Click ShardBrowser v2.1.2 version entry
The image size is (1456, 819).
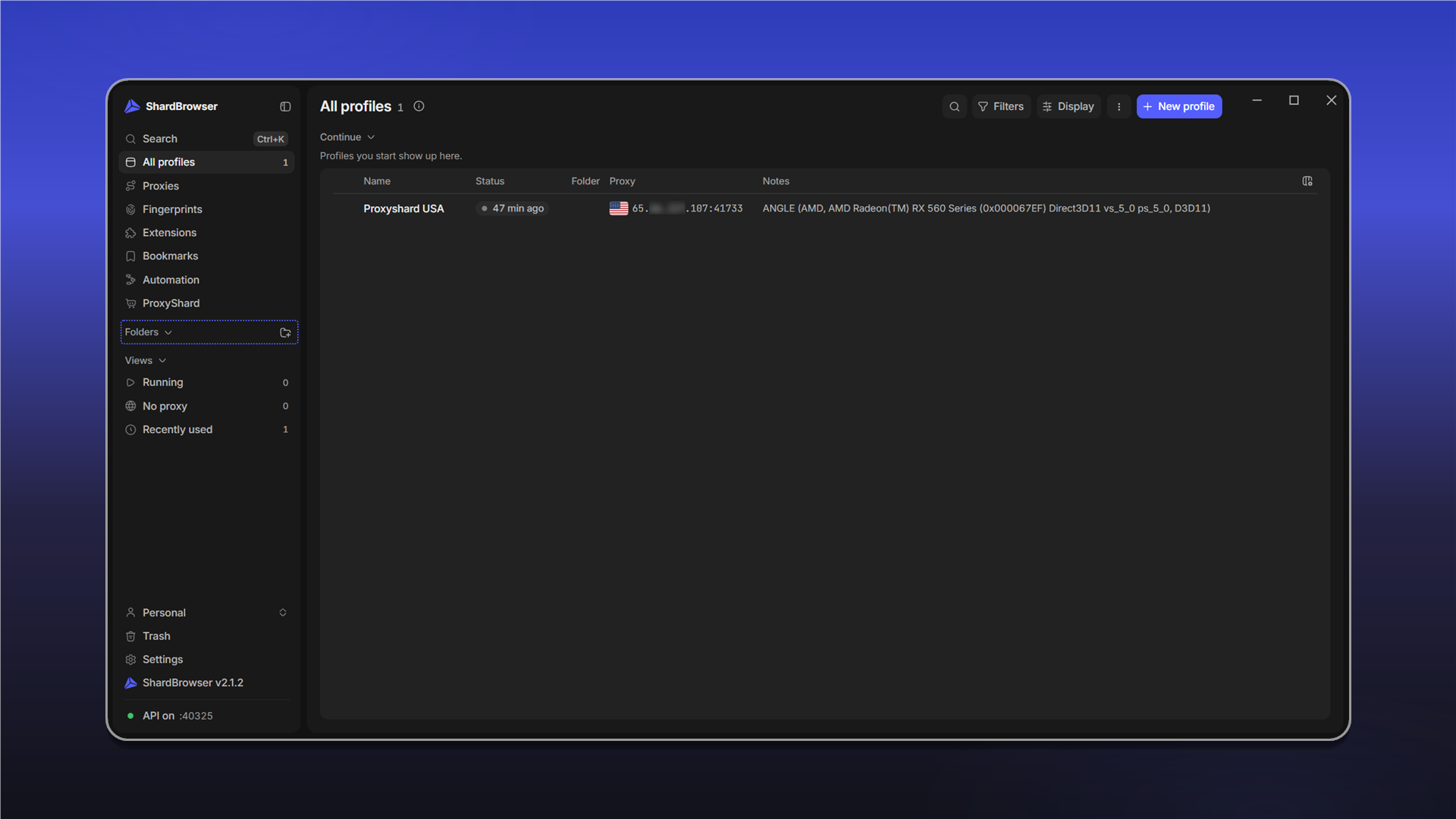[x=206, y=683]
